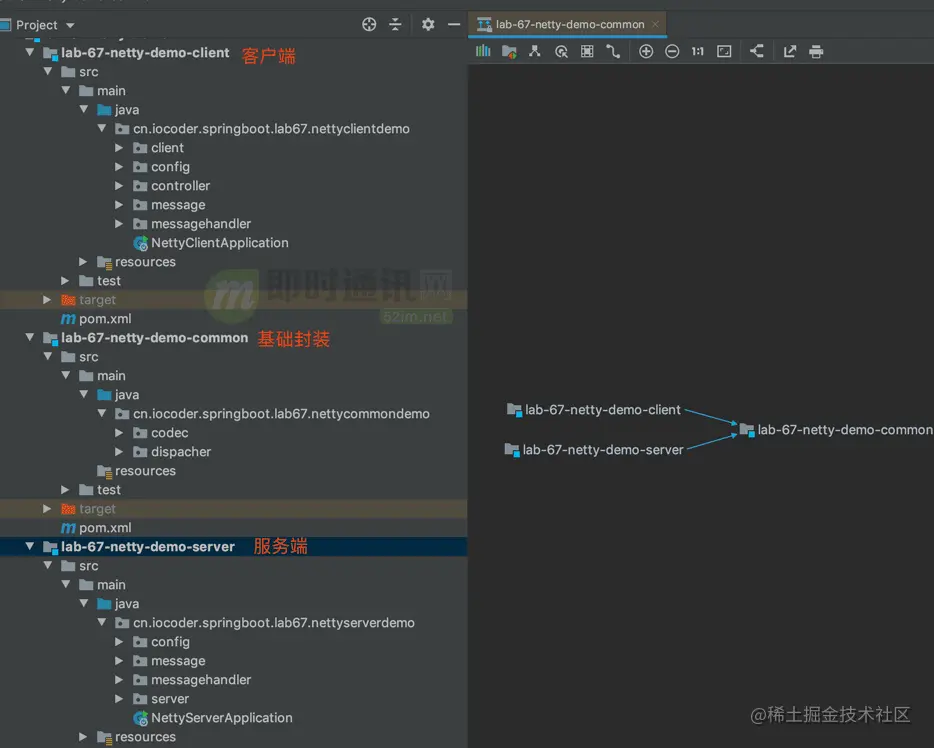Collapse lab-67-netty-demo-server module
This screenshot has height=748, width=934.
[x=30, y=546]
